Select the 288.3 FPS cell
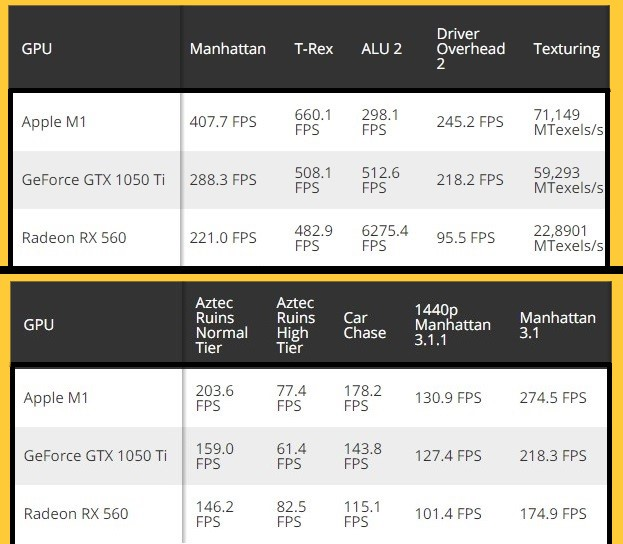The height and width of the screenshot is (544, 623). pos(223,180)
